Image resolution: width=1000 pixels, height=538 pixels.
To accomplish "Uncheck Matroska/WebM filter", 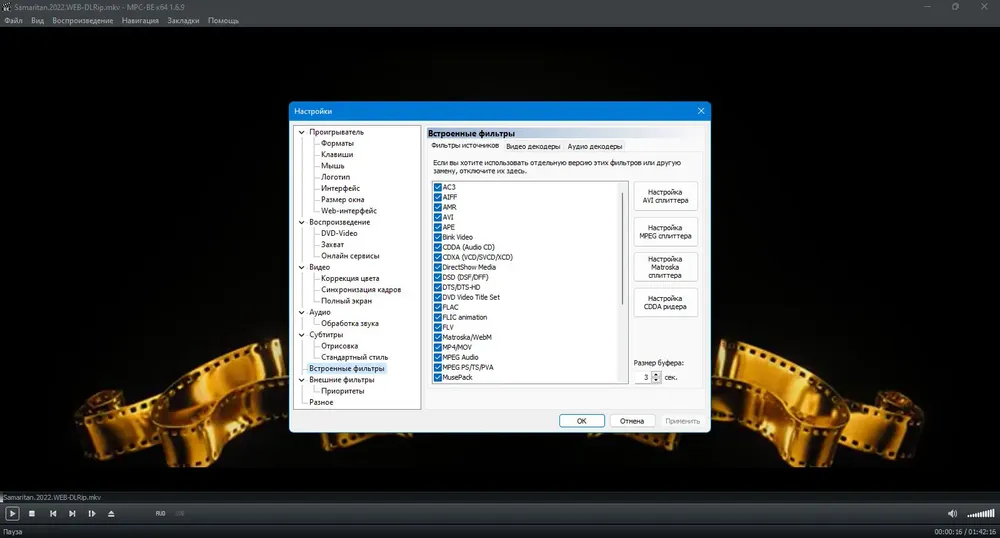I will click(x=438, y=337).
